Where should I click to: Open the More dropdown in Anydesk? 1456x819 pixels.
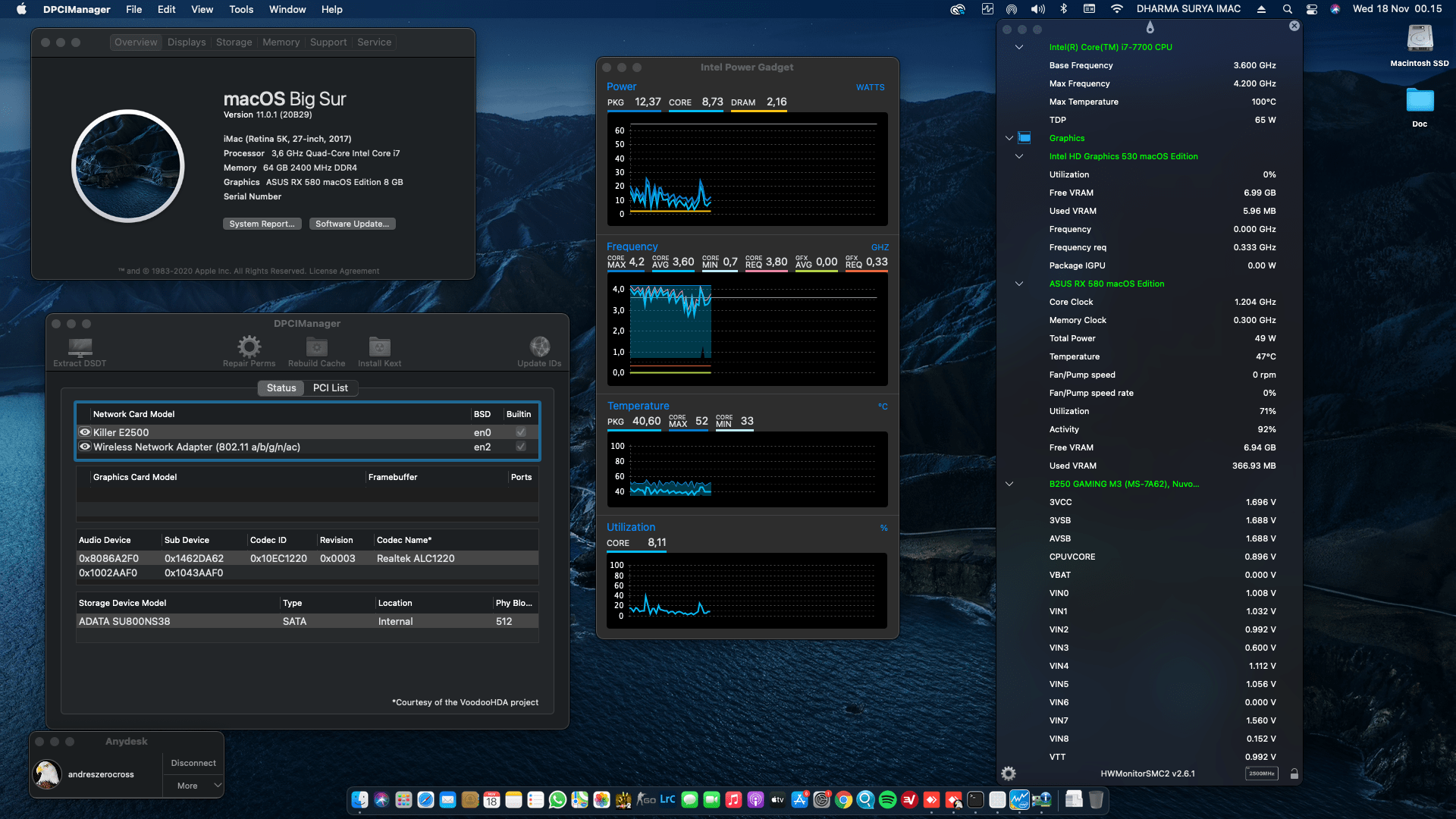tap(192, 786)
